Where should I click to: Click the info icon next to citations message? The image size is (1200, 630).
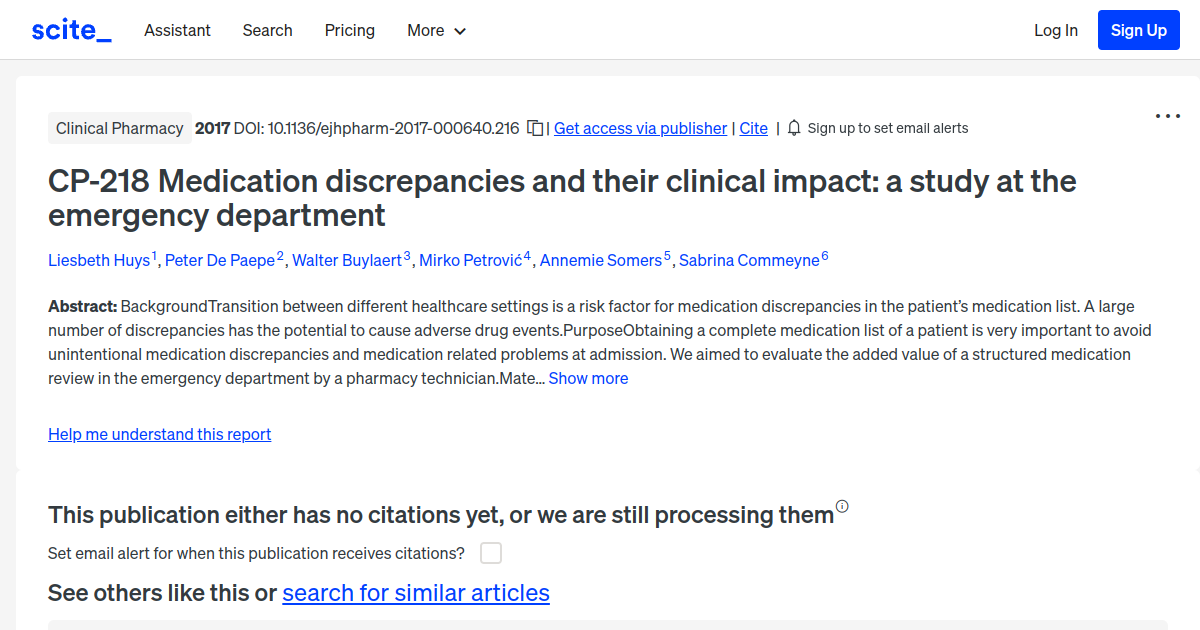coord(843,507)
